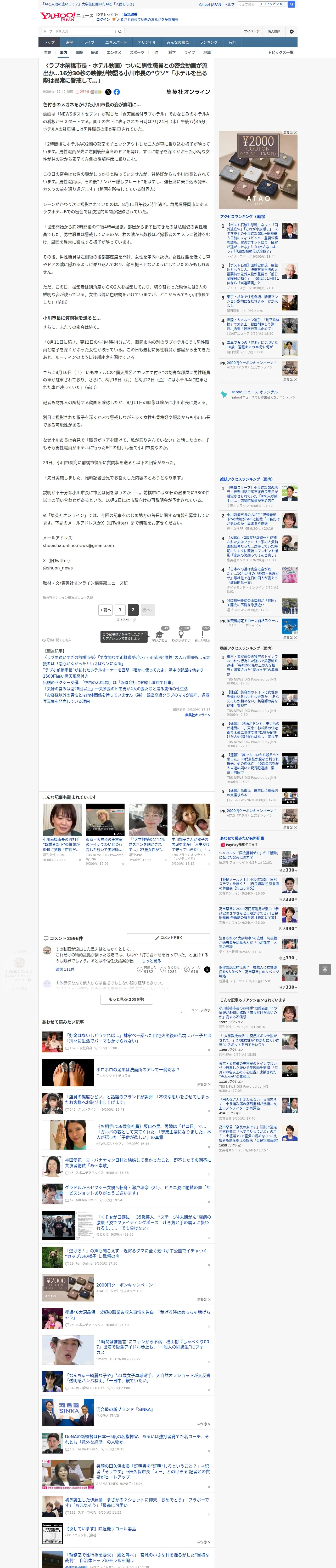This screenshot has width=336, height=1568.
Task: Click the ログイン link in header
Action: (x=103, y=20)
